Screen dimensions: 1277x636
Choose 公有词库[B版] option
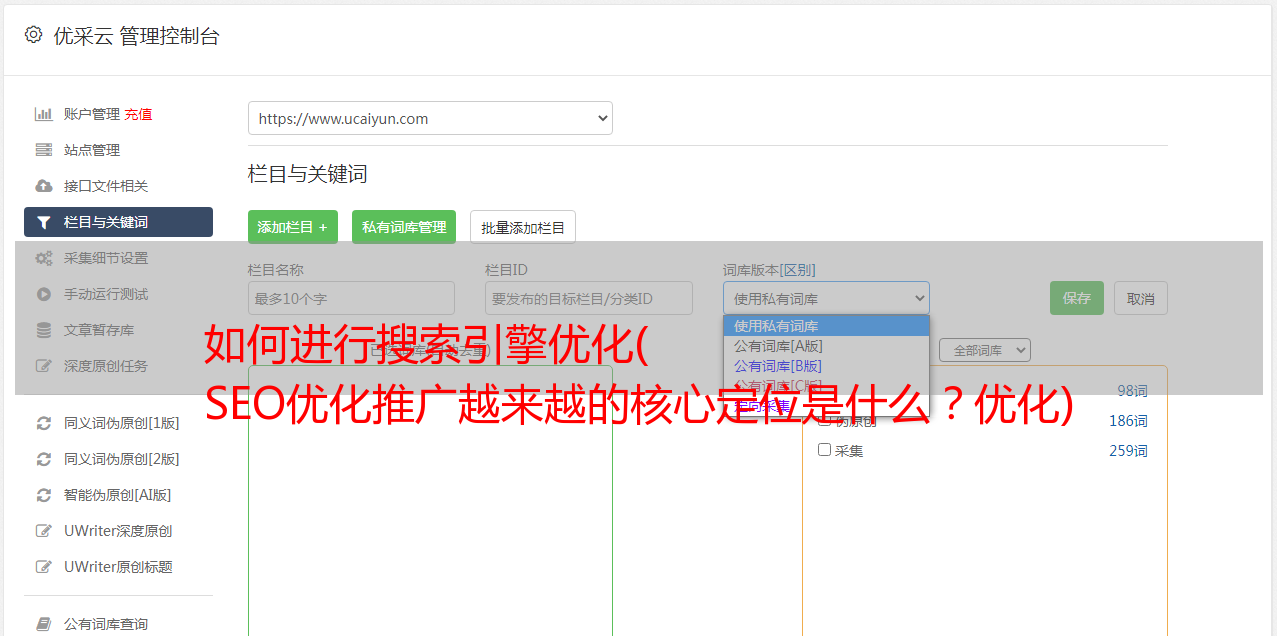(826, 366)
